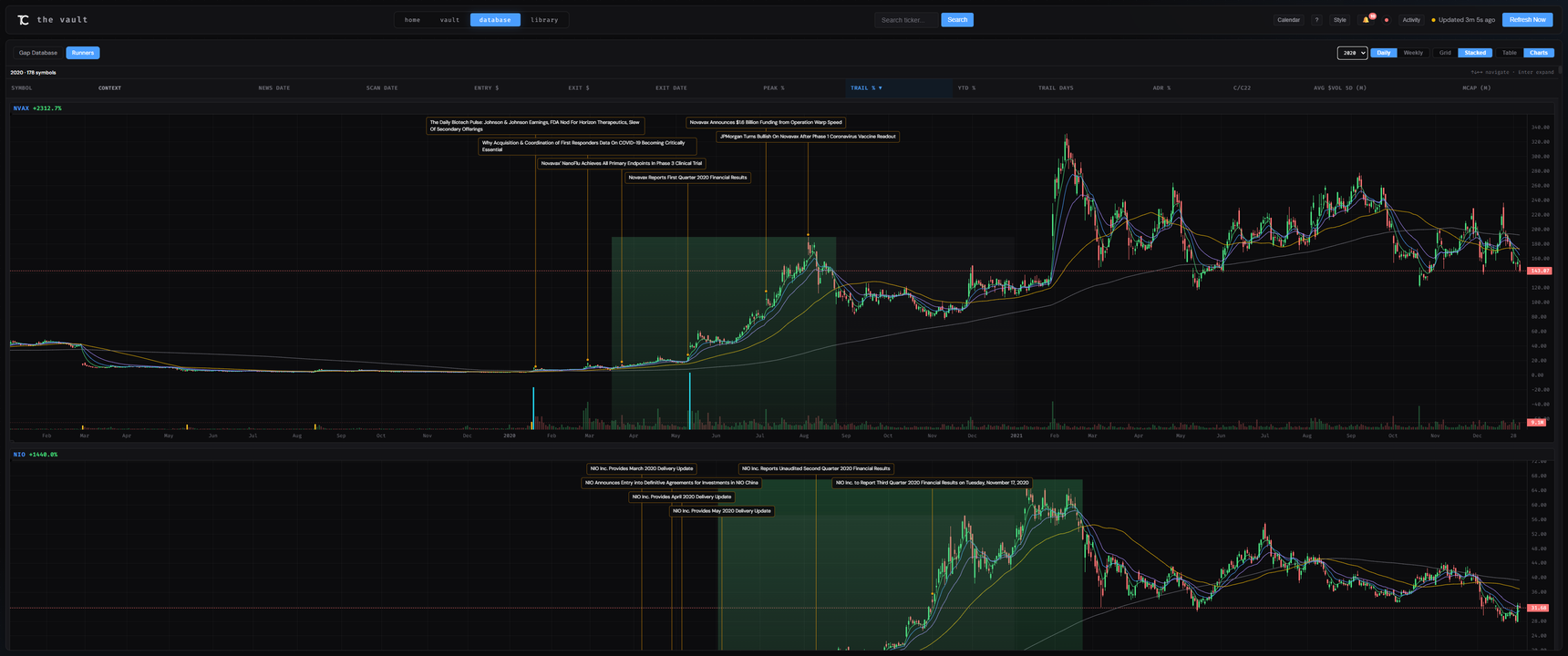This screenshot has width=1568, height=656.
Task: Sort by EXIT $ column header
Action: coord(579,88)
